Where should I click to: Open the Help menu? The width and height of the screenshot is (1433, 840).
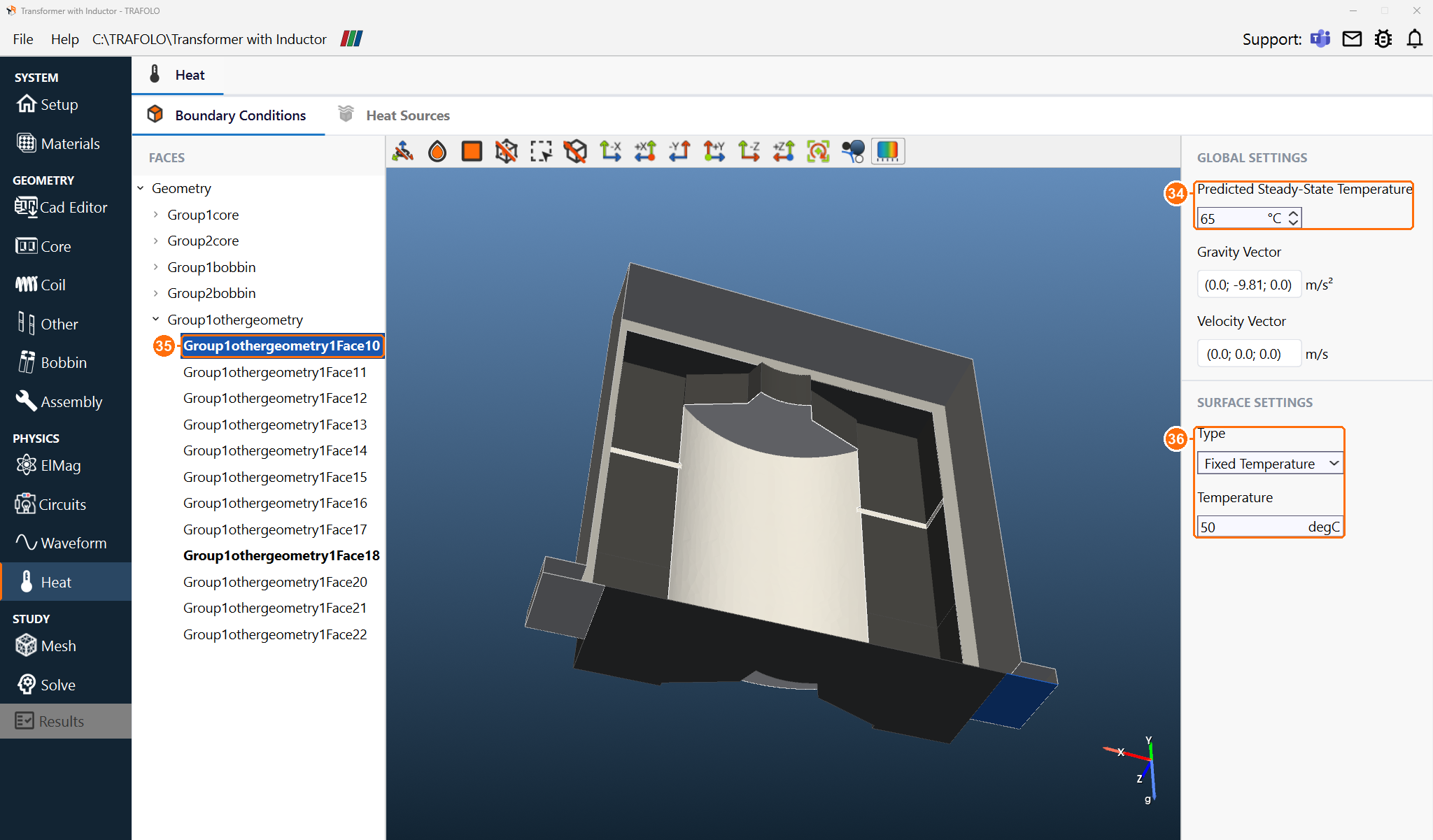click(x=65, y=39)
